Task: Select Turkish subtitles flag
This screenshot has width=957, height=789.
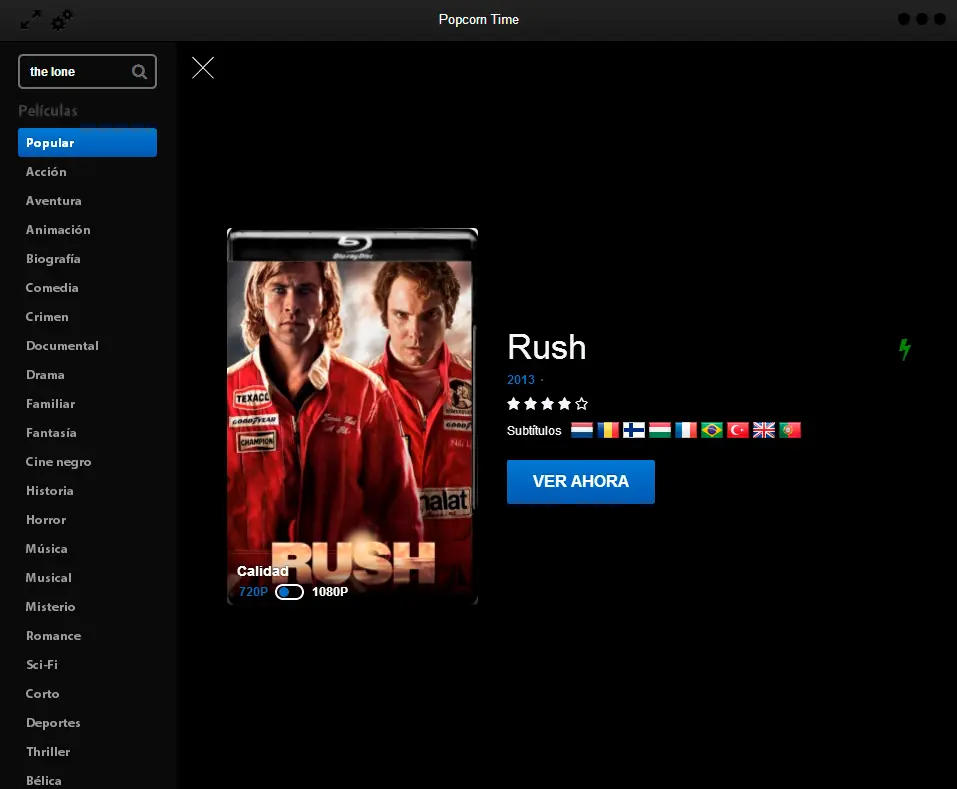Action: click(x=738, y=430)
